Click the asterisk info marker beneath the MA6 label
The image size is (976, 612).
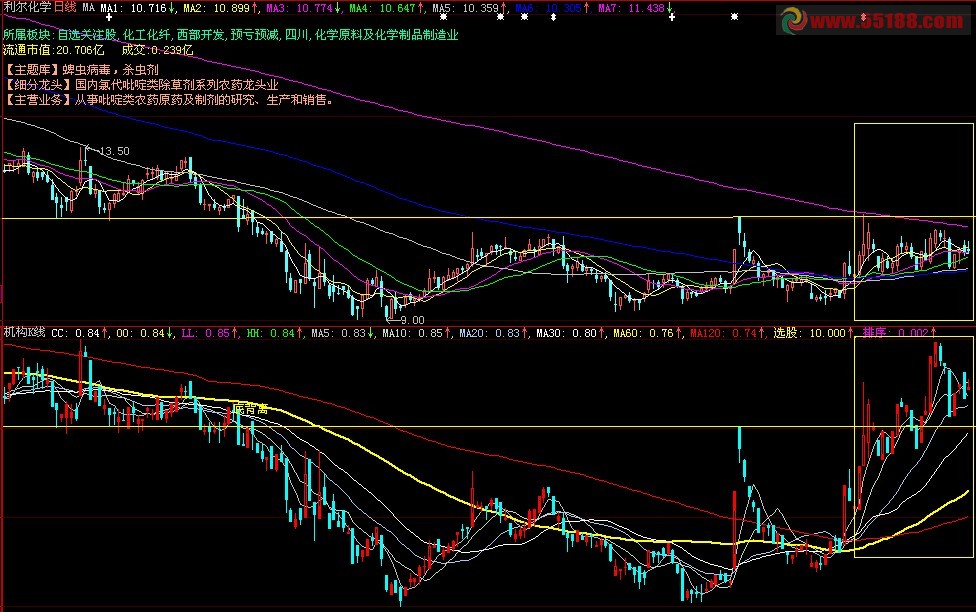(x=525, y=17)
